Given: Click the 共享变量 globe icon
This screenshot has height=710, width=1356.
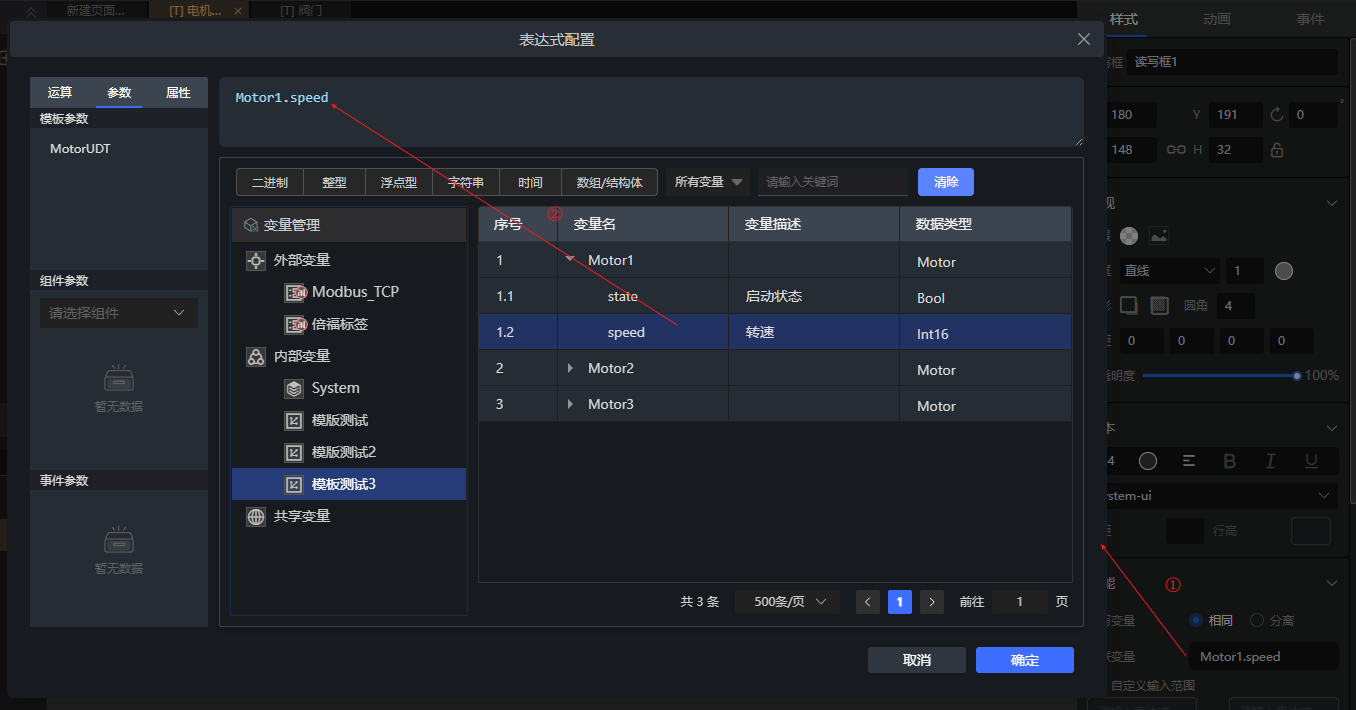Looking at the screenshot, I should click(x=256, y=516).
